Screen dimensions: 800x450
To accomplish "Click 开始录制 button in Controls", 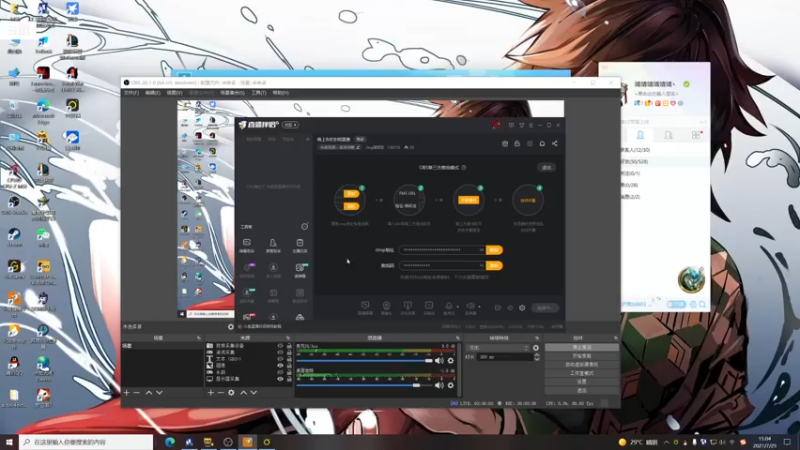I will 582,356.
